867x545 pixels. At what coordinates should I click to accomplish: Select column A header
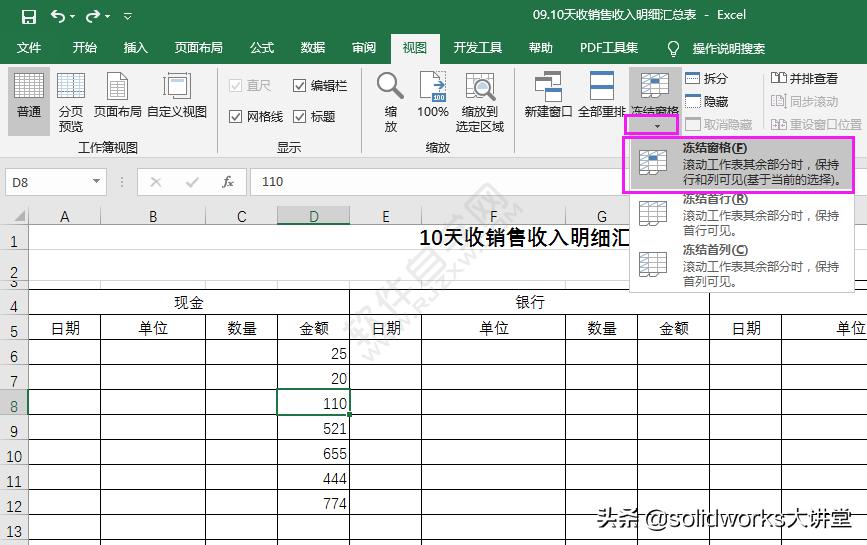click(65, 216)
